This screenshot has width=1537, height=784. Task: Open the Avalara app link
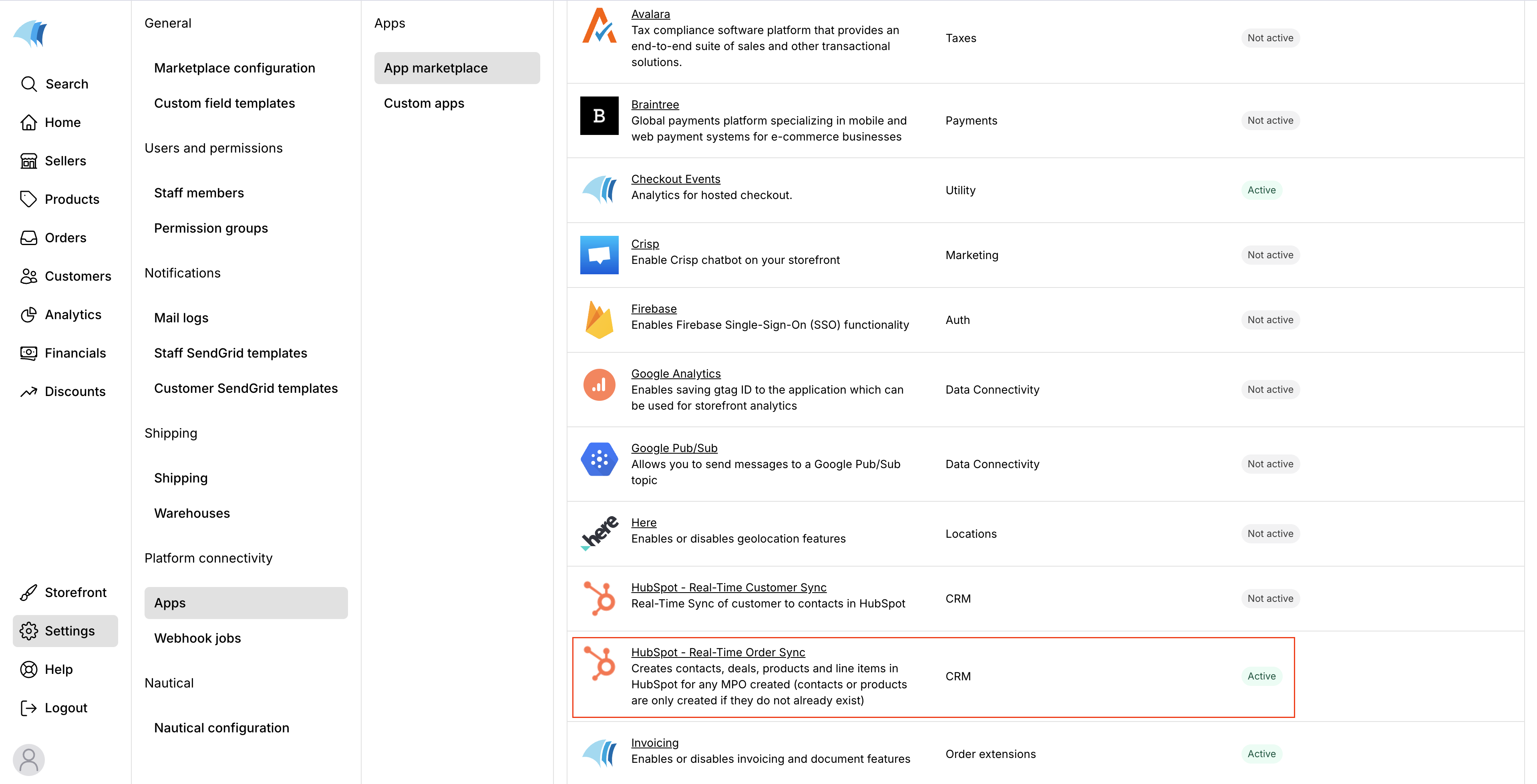click(650, 14)
